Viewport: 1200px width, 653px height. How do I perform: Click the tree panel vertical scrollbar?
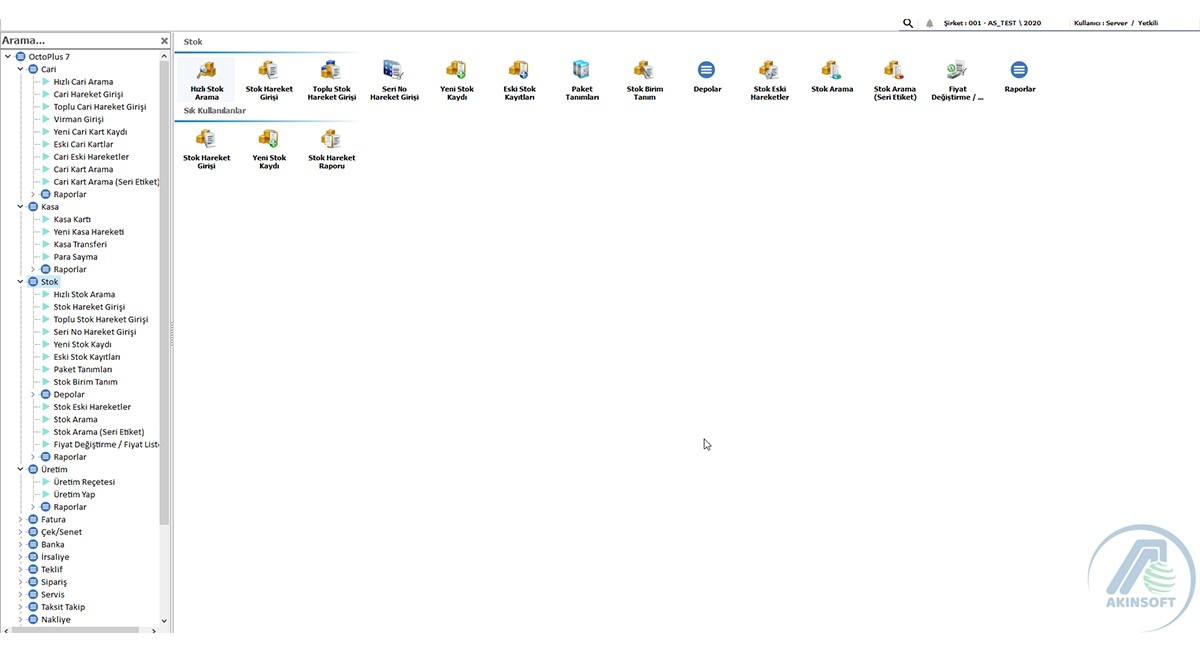coord(165,300)
